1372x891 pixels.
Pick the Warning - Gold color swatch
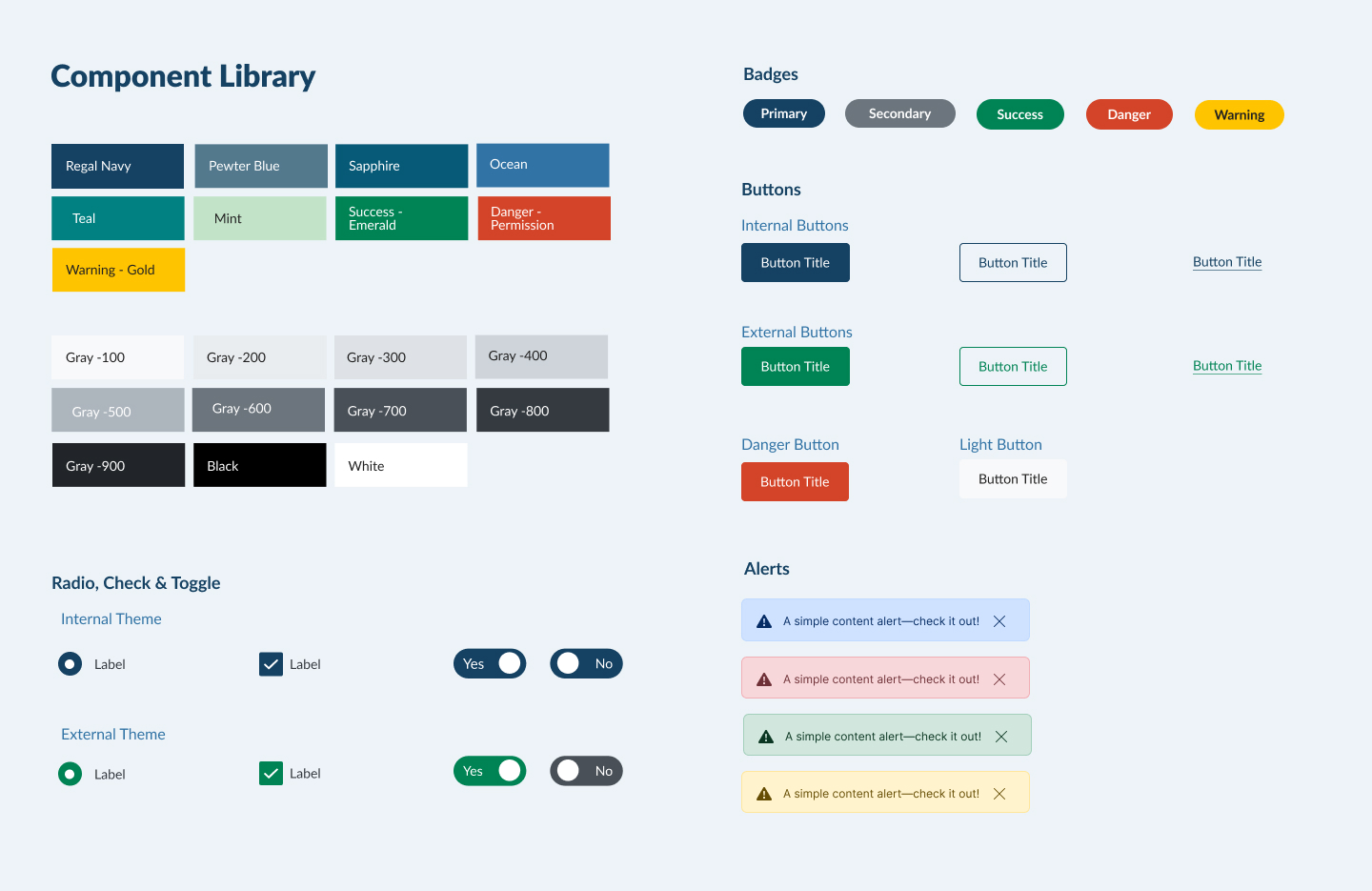pos(118,270)
